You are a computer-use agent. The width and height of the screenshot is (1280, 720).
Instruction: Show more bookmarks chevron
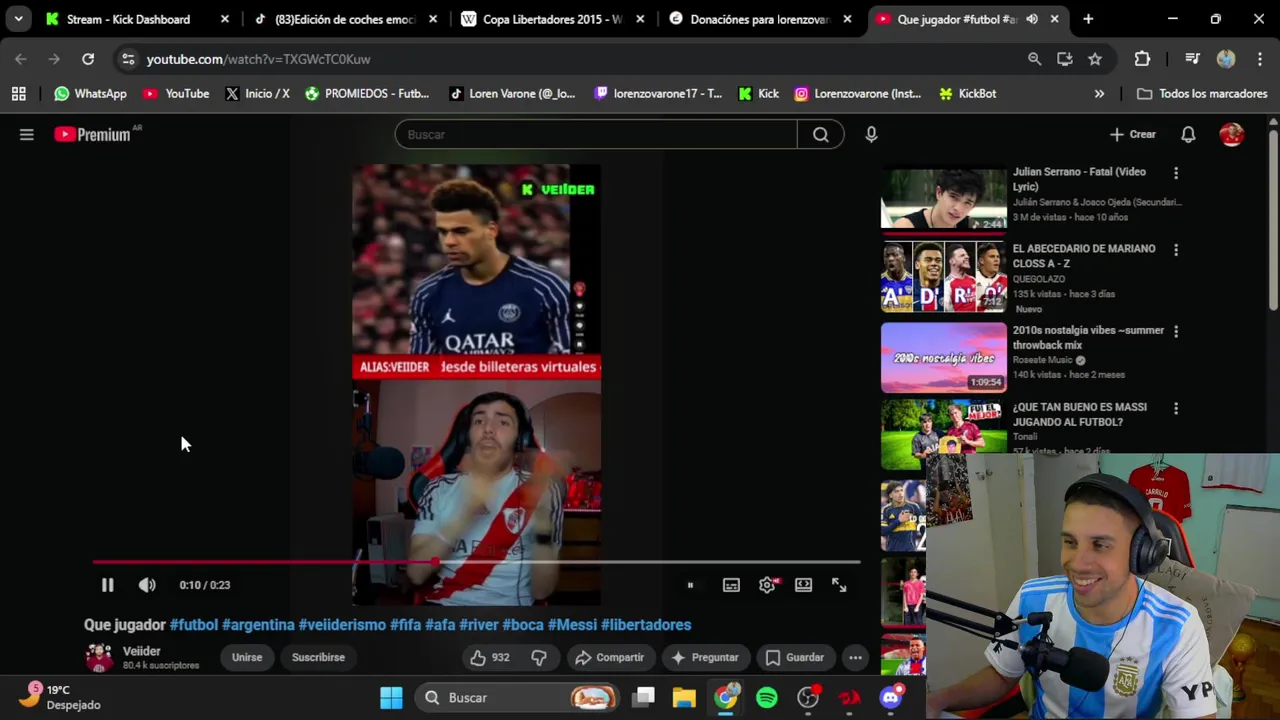(1099, 94)
